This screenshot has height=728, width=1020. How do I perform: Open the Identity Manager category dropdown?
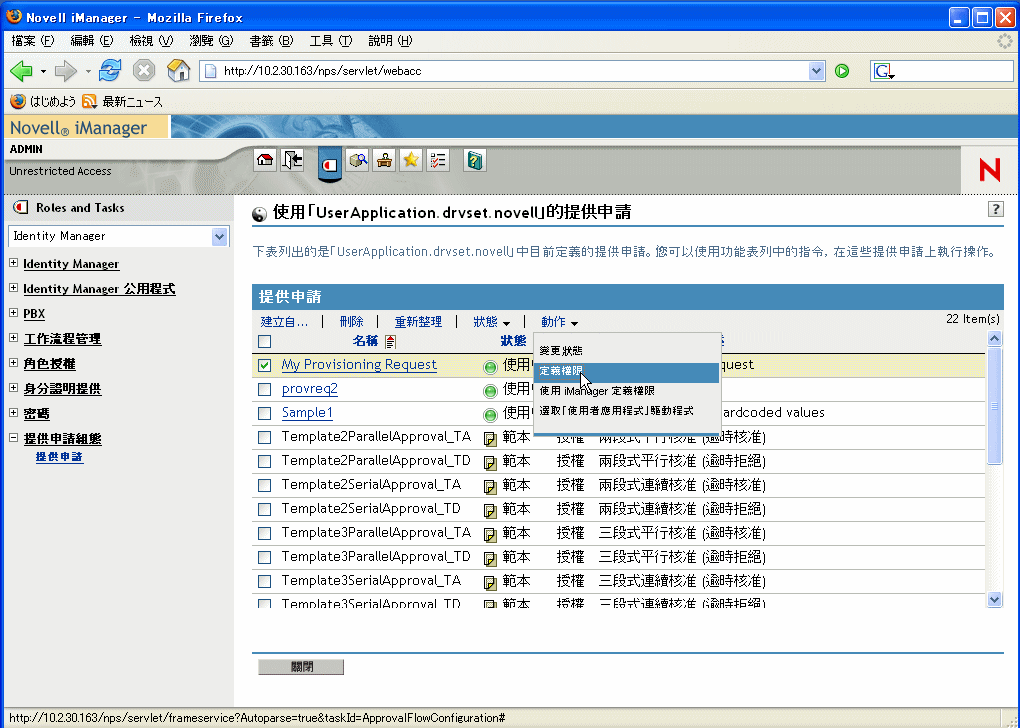coord(219,236)
